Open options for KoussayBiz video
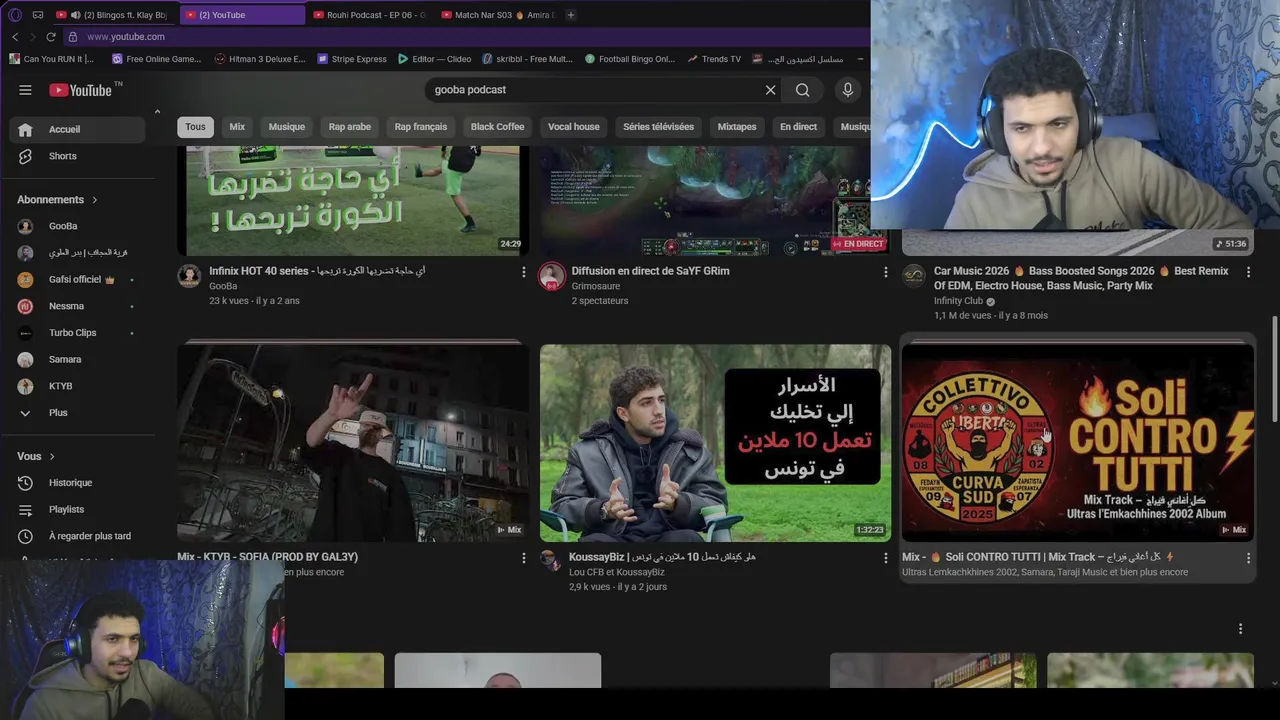 (885, 558)
